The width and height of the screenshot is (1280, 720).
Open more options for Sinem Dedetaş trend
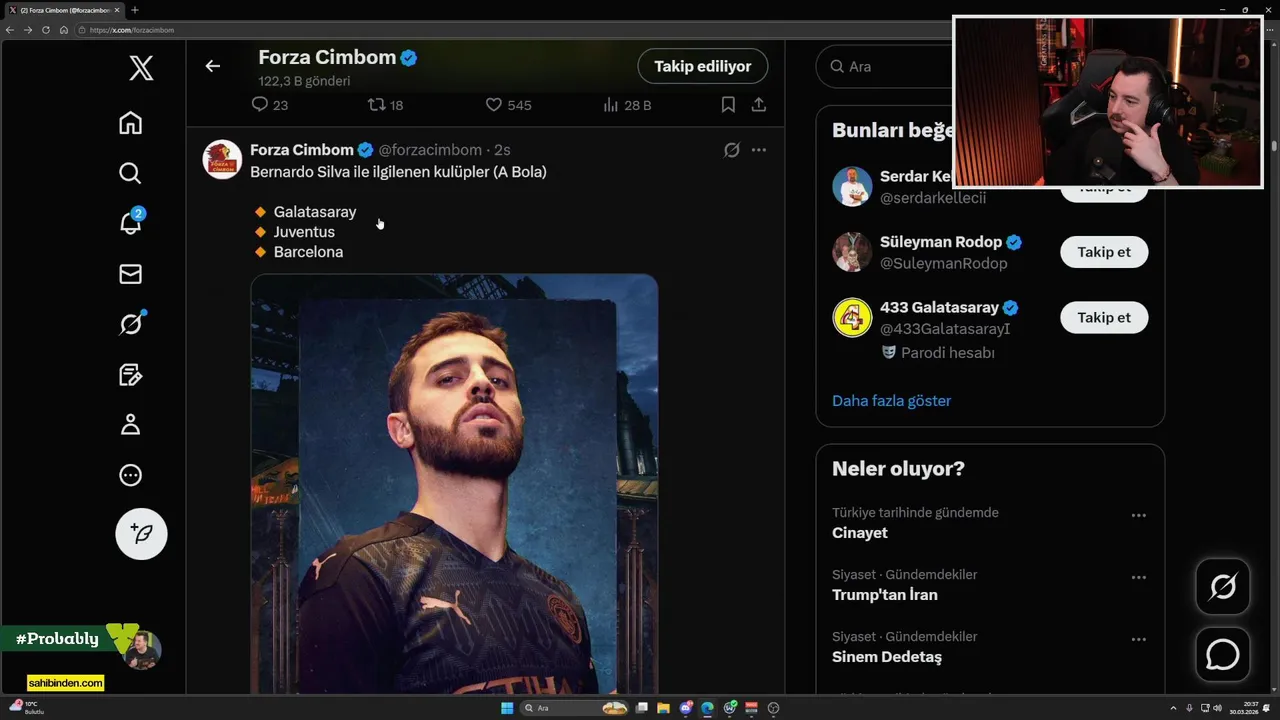[1138, 640]
